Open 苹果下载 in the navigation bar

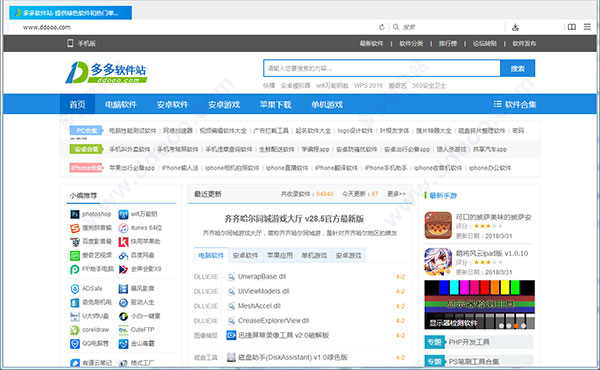[x=276, y=104]
